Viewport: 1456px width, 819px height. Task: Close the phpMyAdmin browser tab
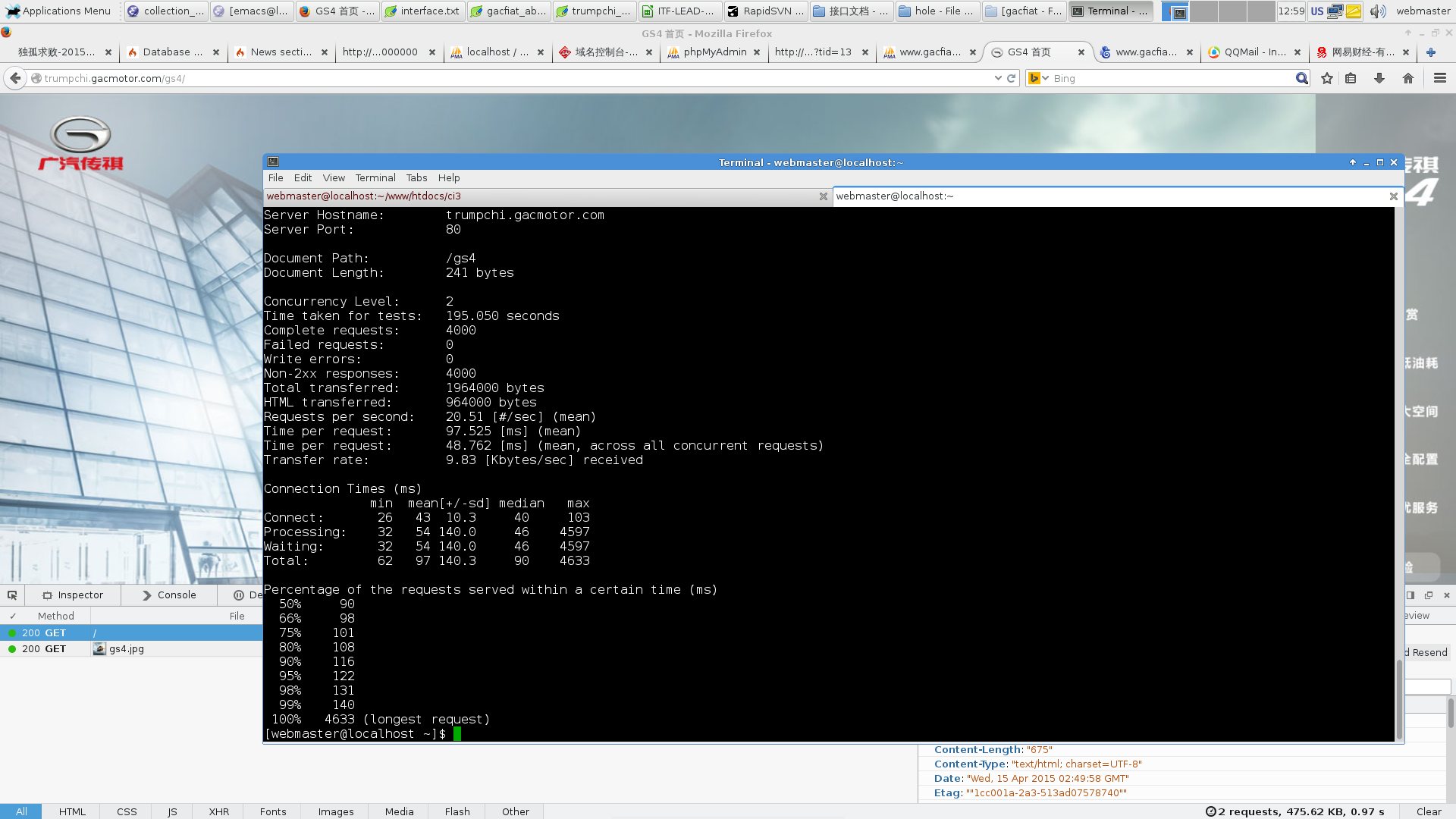click(x=757, y=52)
